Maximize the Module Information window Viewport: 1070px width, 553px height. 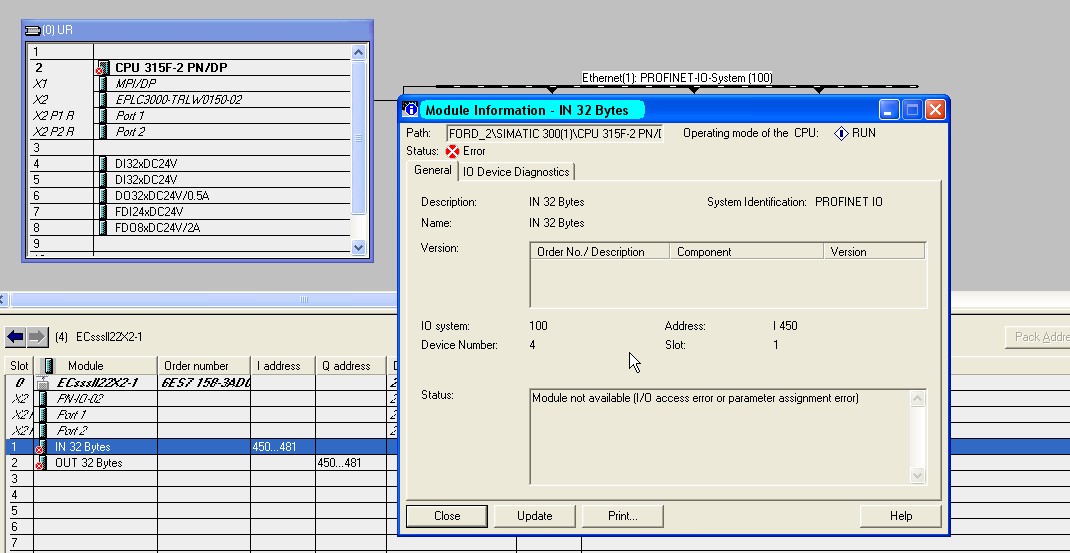tap(912, 109)
